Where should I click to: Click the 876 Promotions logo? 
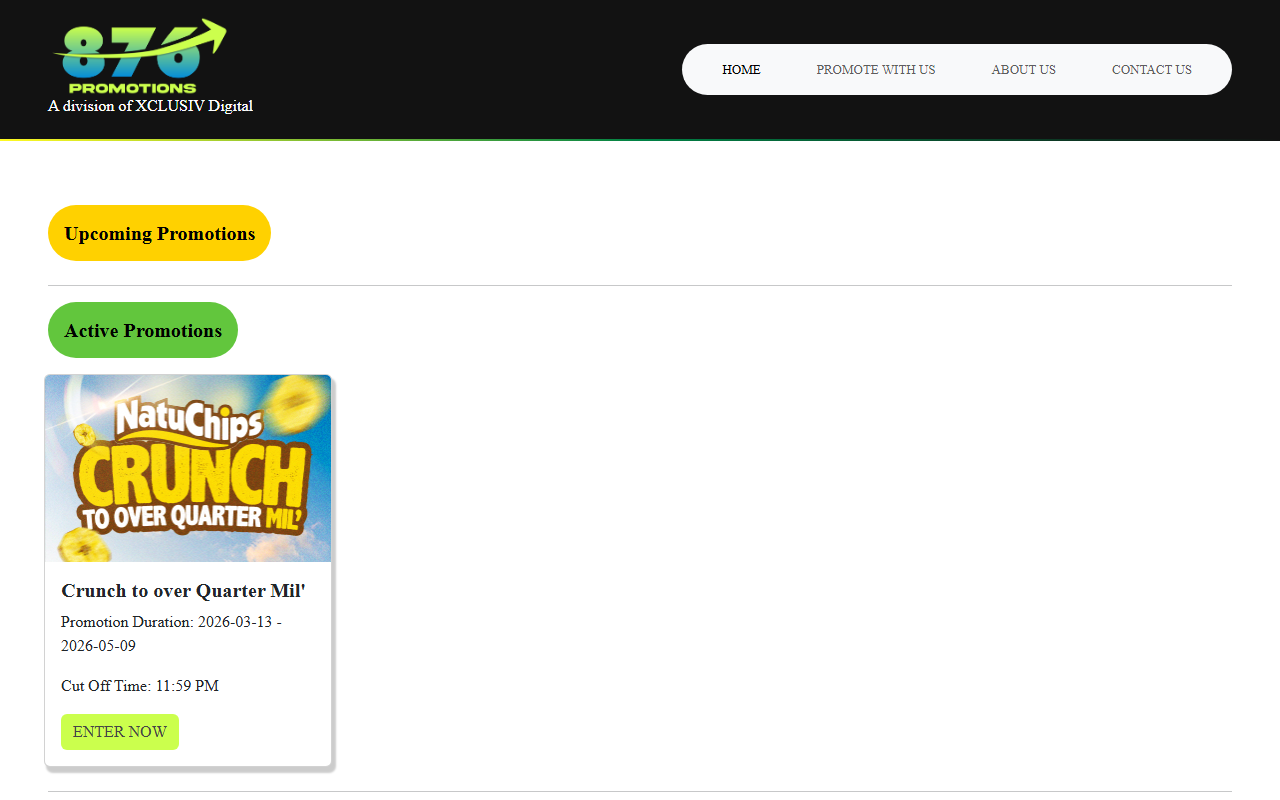(140, 56)
